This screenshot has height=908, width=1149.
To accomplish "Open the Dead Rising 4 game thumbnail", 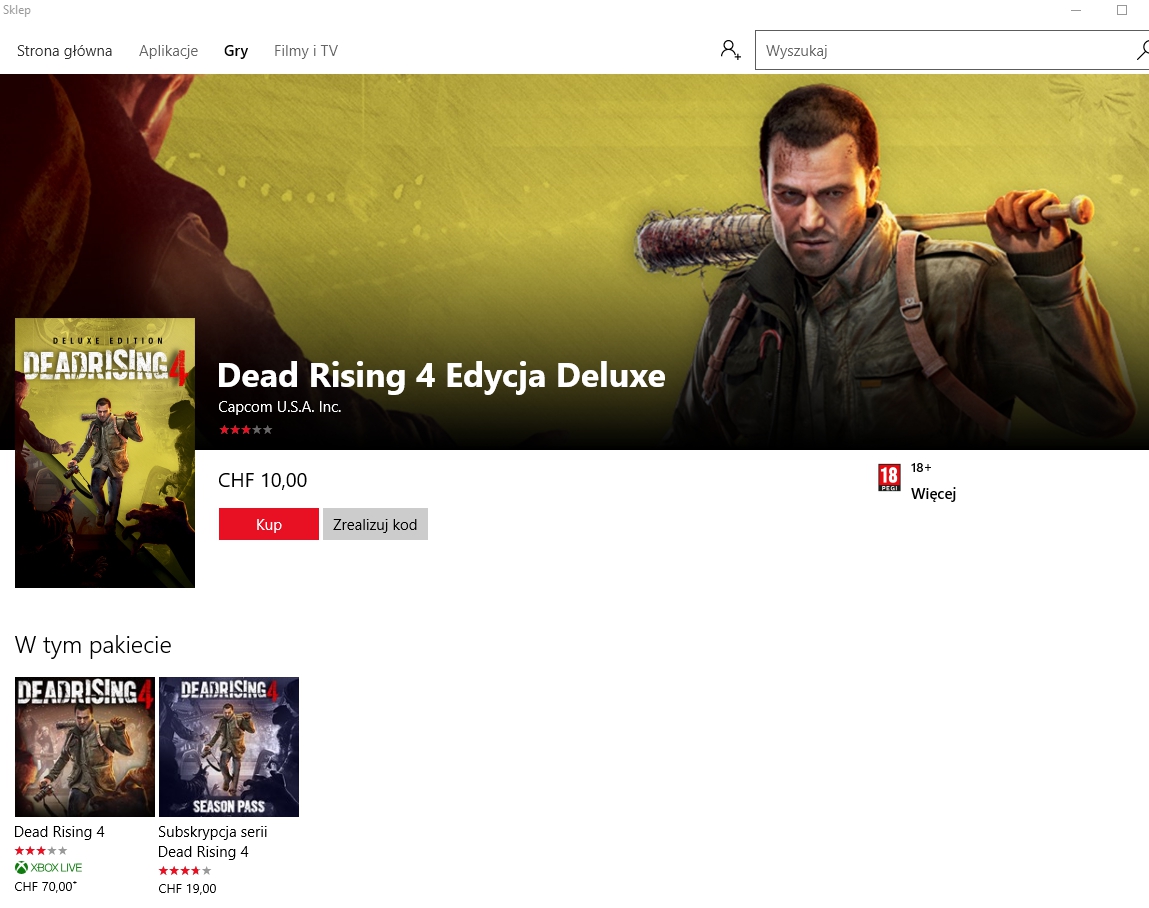I will coord(85,747).
